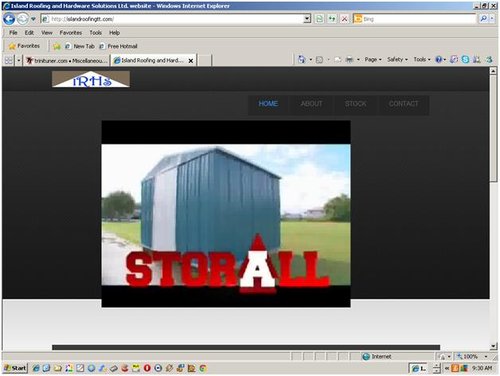Click the Read Mail icon

tap(338, 60)
